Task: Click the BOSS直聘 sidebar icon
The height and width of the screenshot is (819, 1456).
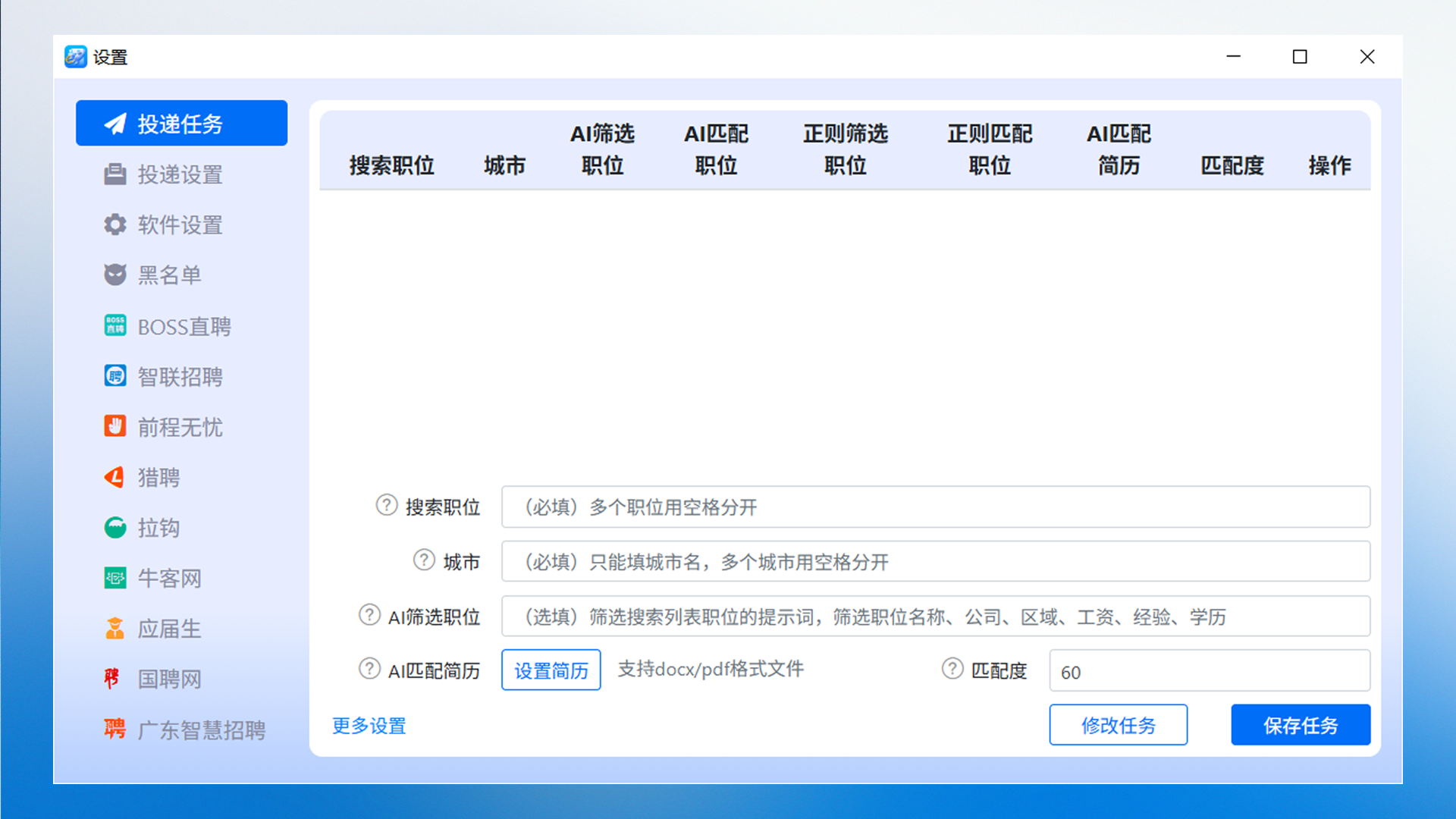Action: 115,326
